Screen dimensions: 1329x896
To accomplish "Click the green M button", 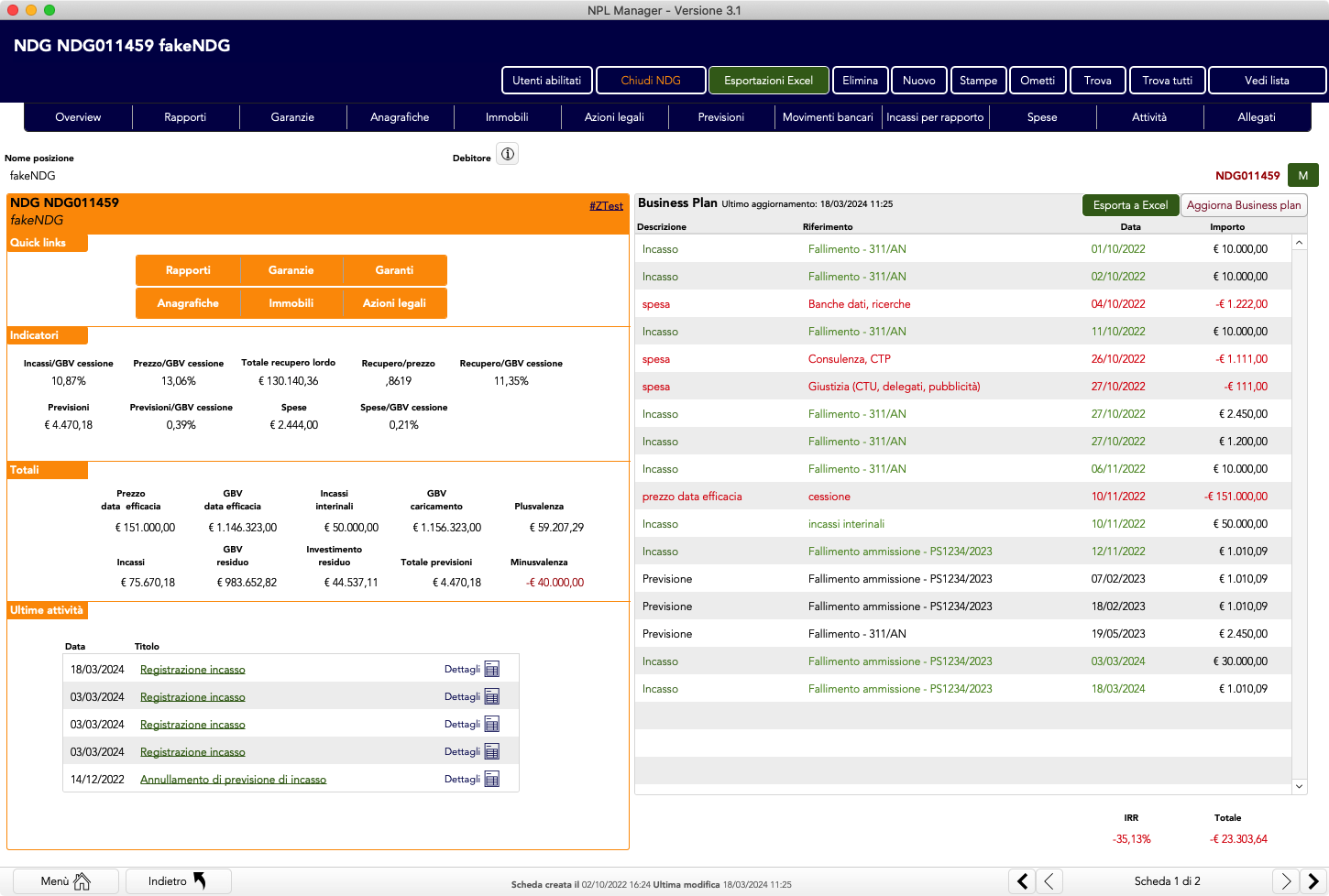I will [x=1302, y=175].
